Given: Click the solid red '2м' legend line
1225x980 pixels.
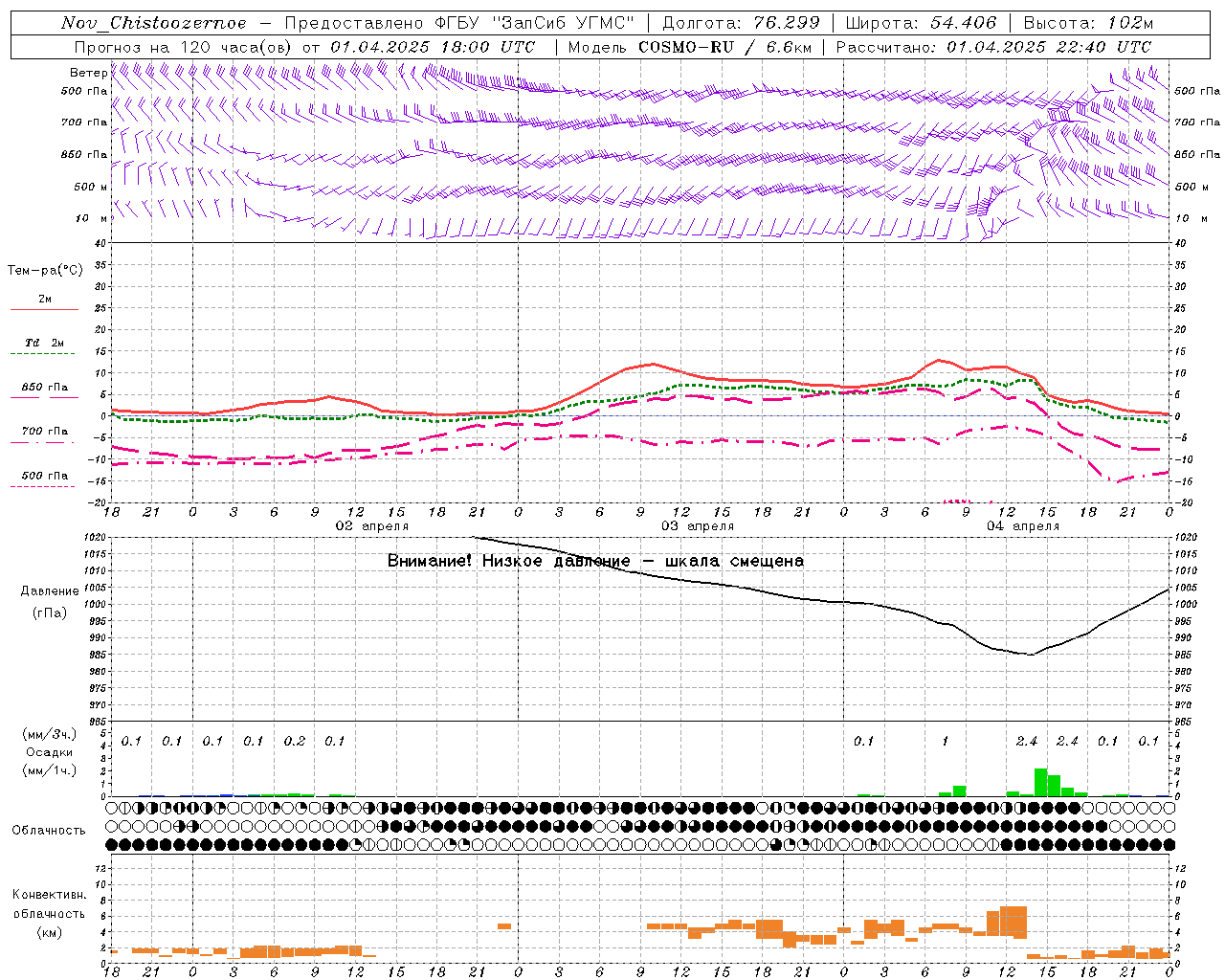Looking at the screenshot, I should 44,310.
